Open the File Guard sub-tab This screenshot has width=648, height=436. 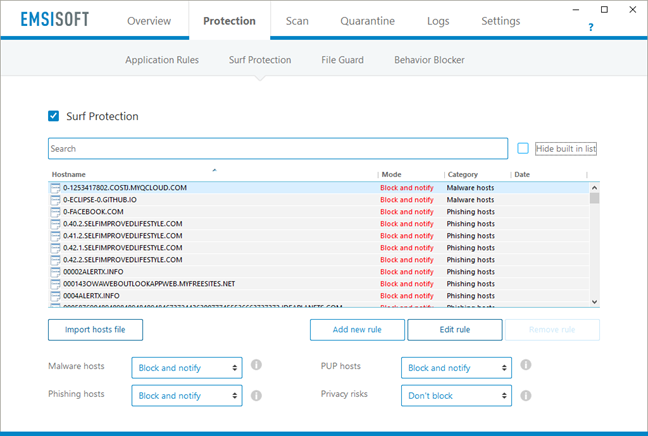pos(342,60)
